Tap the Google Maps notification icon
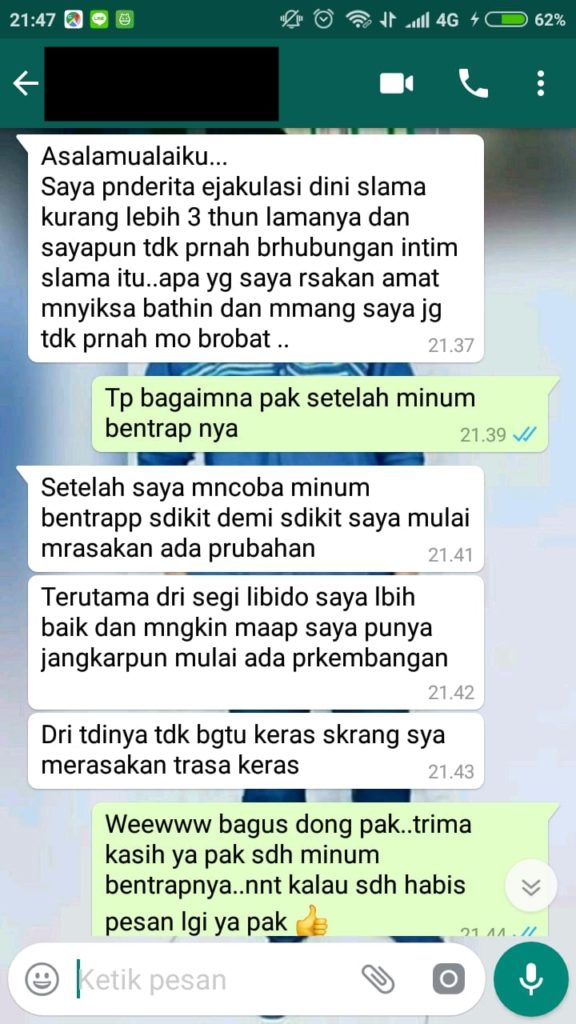576x1024 pixels. tap(74, 20)
